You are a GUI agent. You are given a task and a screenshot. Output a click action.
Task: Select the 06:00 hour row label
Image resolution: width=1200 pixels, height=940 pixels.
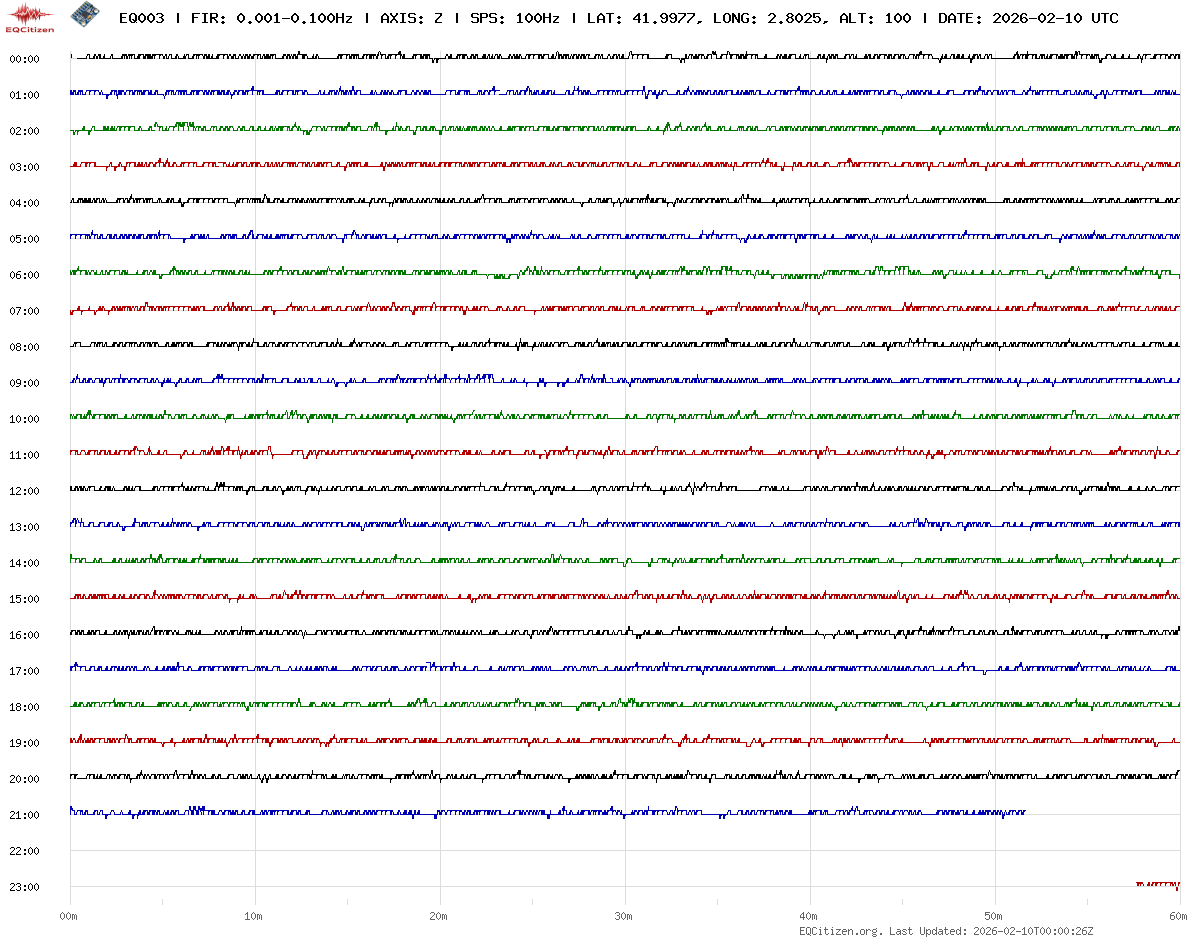point(24,275)
